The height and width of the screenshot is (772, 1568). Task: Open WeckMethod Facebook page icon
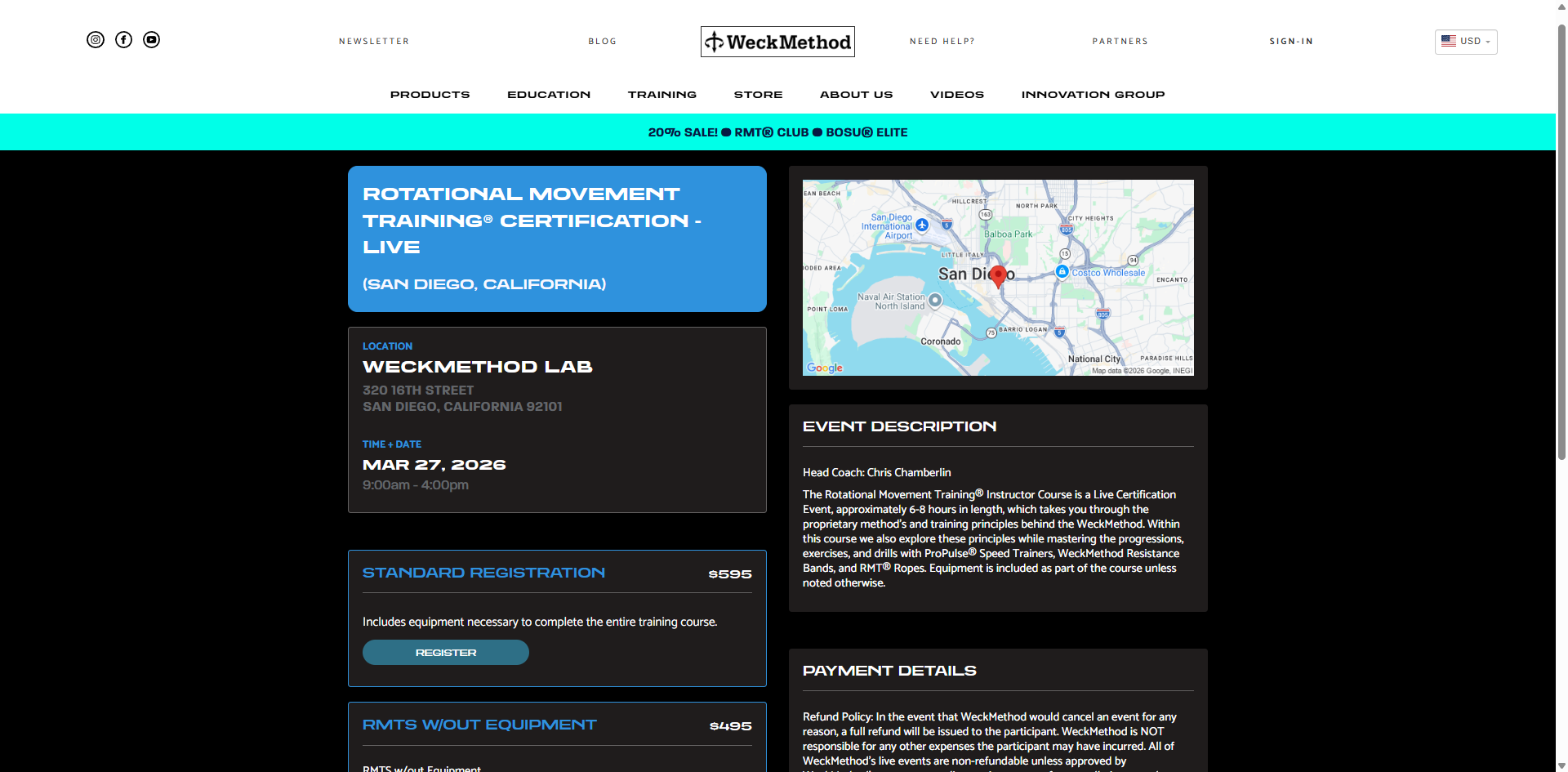pos(123,39)
